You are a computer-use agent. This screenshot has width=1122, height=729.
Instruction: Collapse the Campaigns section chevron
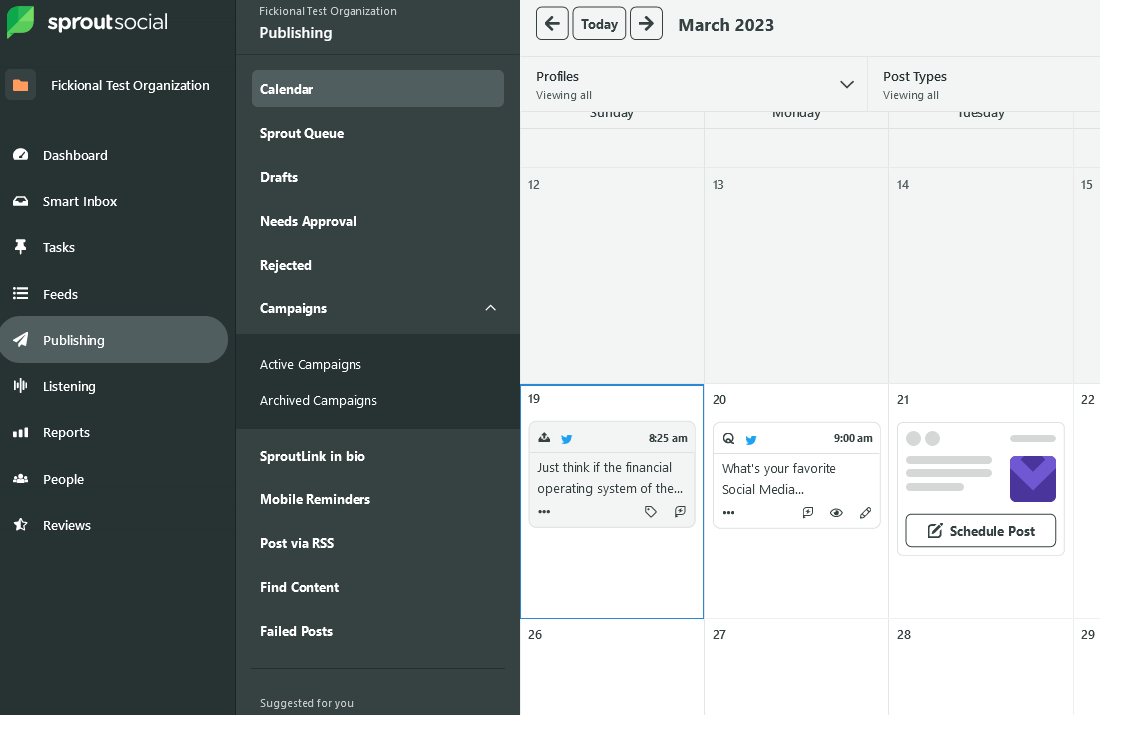[490, 308]
